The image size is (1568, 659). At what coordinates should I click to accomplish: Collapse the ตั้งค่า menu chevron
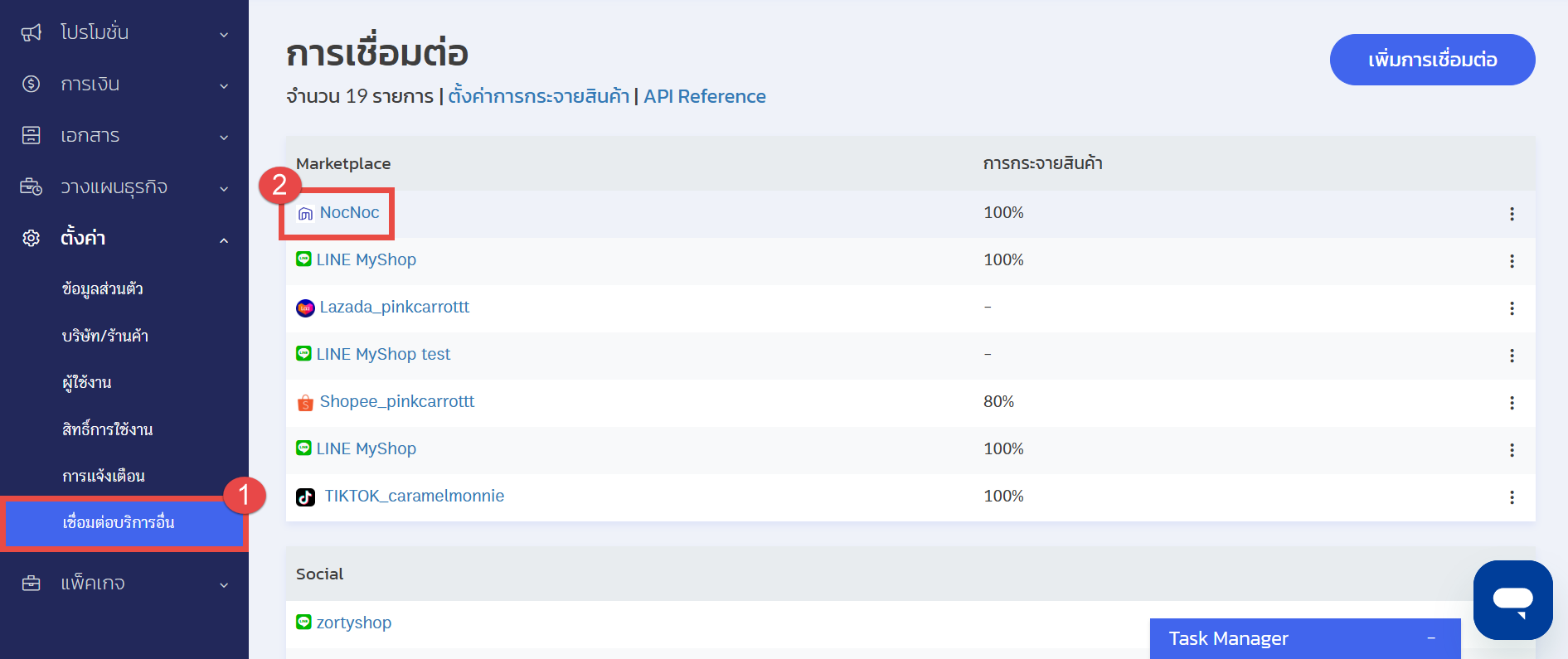224,240
